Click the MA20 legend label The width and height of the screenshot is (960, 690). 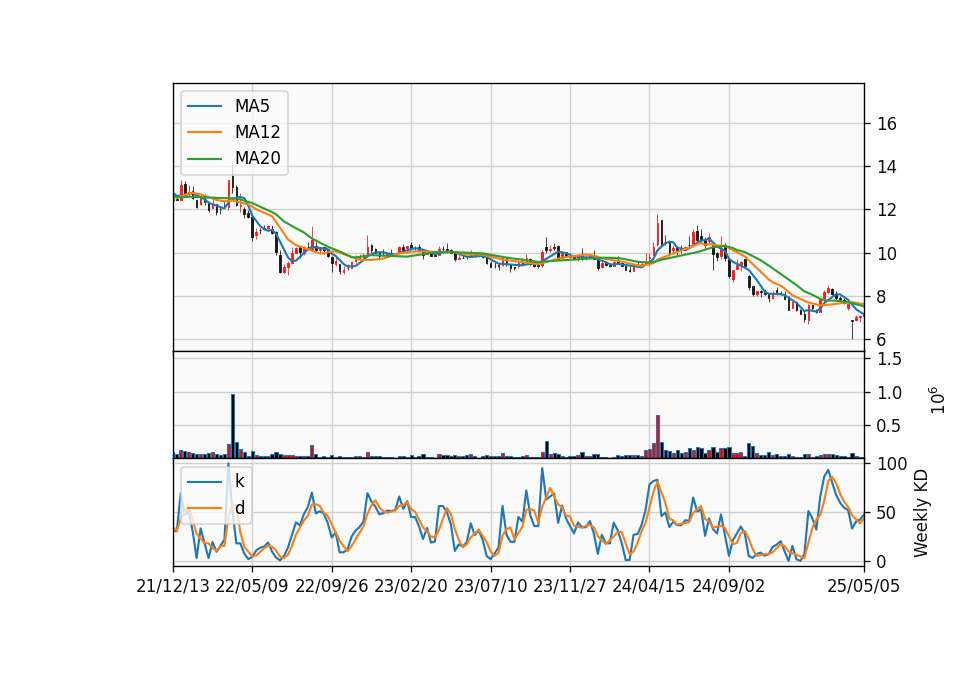click(x=257, y=158)
